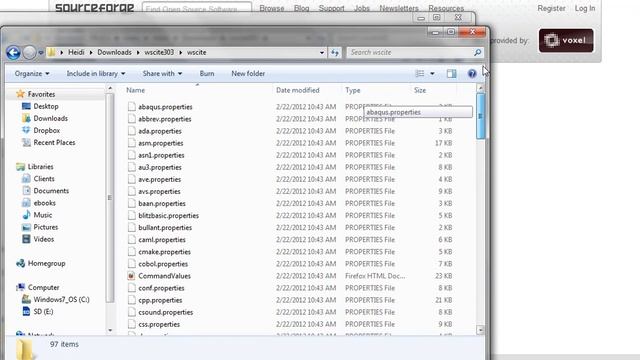Open address bar history dropdown arrow
The image size is (640, 360).
322,53
